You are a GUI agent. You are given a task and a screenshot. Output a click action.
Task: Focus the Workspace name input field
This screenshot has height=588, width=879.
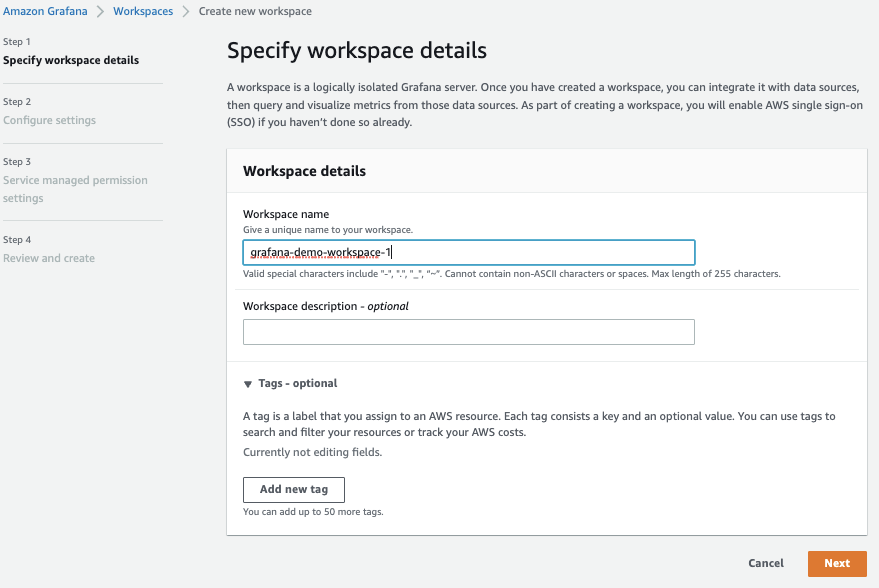[x=469, y=252]
